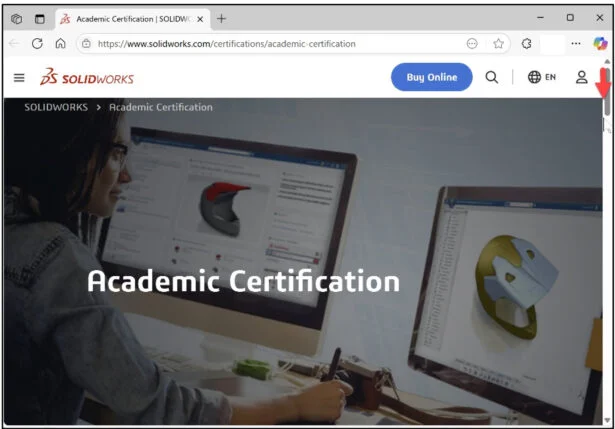The image size is (615, 429).
Task: Add this page to favorites
Action: click(499, 44)
